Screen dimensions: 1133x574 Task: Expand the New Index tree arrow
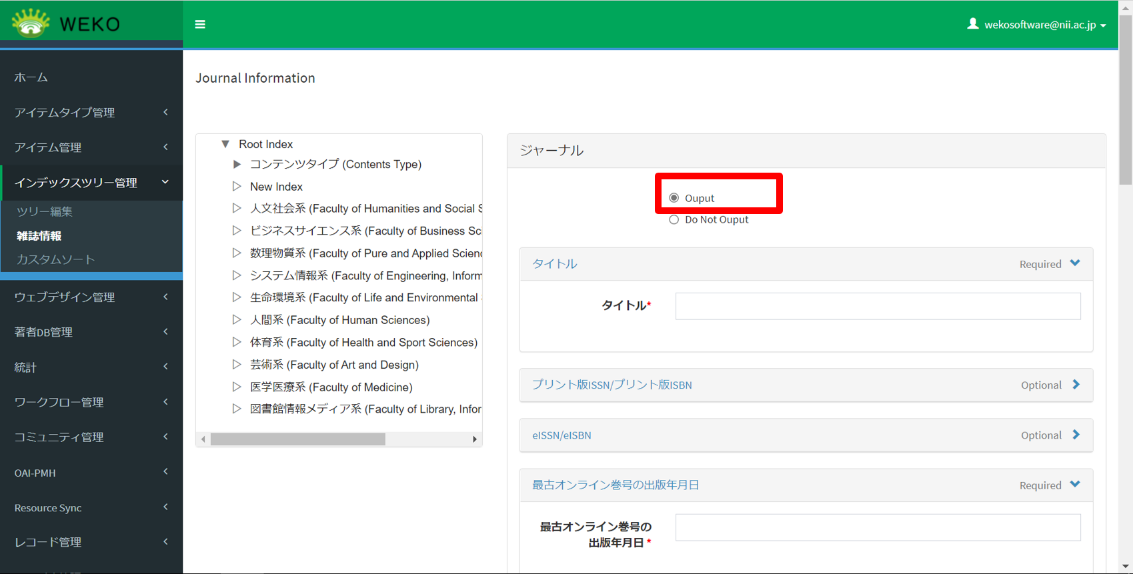coord(237,187)
